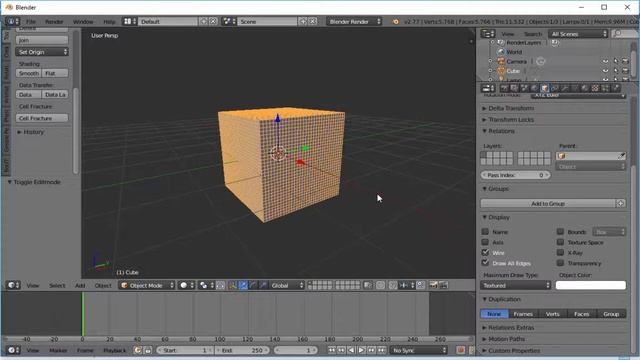The height and width of the screenshot is (360, 640).
Task: Open the Particles properties tab icon
Action: [605, 88]
